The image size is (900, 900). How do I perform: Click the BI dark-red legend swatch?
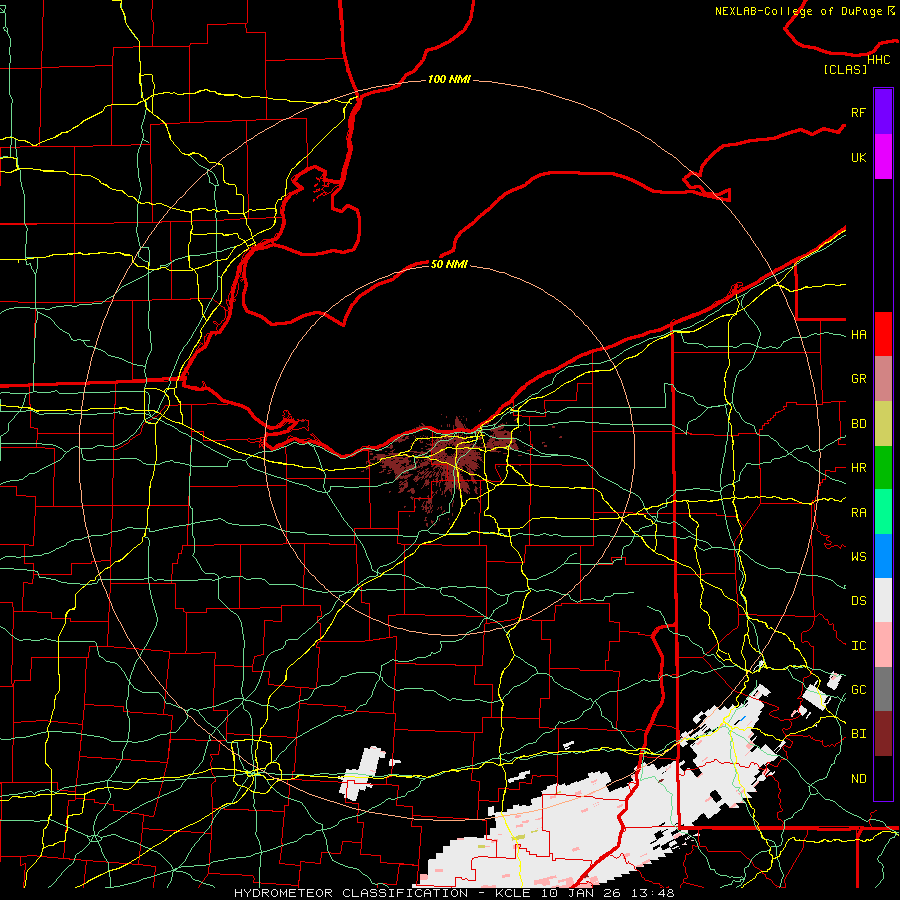[883, 734]
